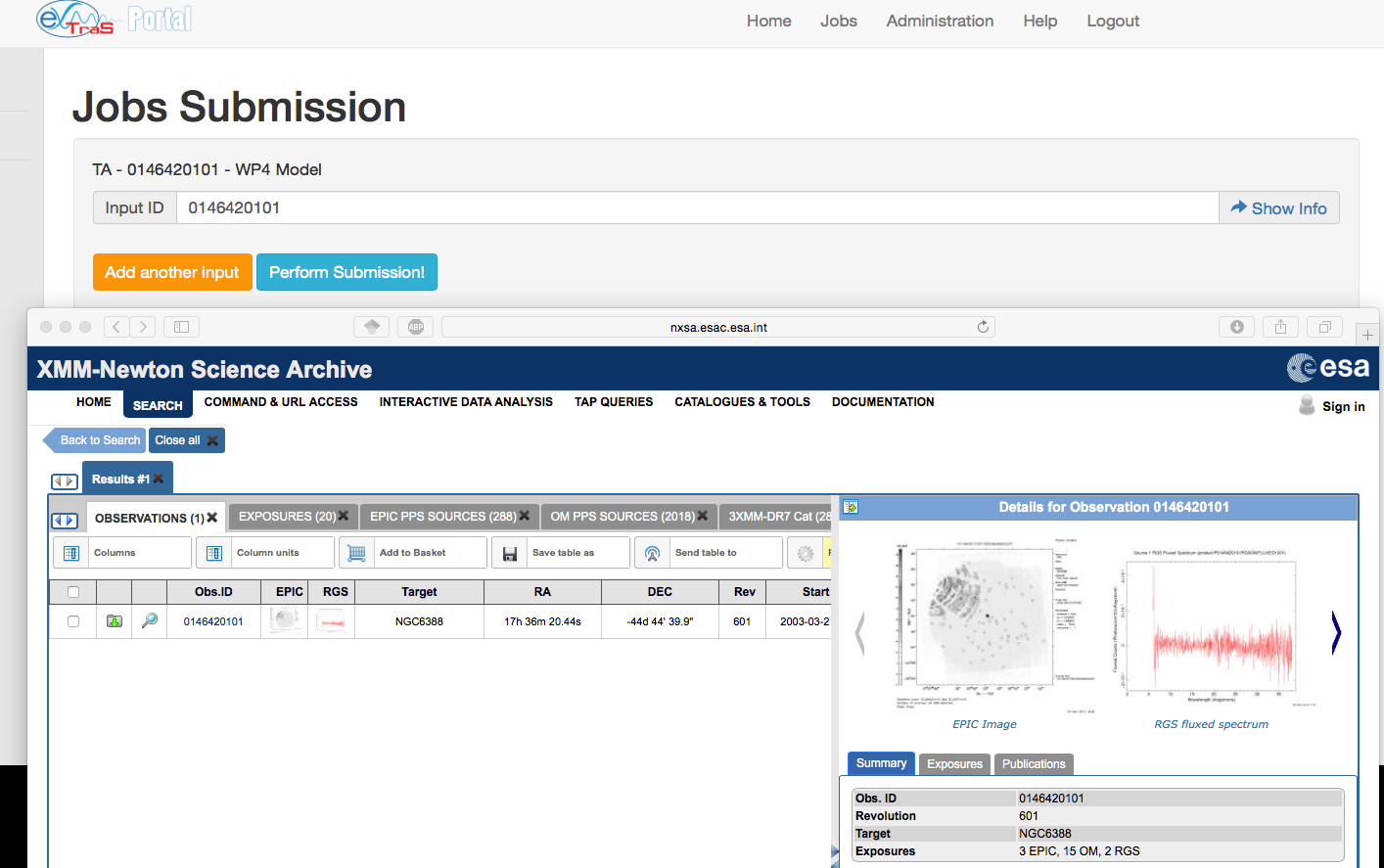The width and height of the screenshot is (1384, 868).
Task: Reload the nxsa.esac.esa.int page
Action: [x=983, y=327]
